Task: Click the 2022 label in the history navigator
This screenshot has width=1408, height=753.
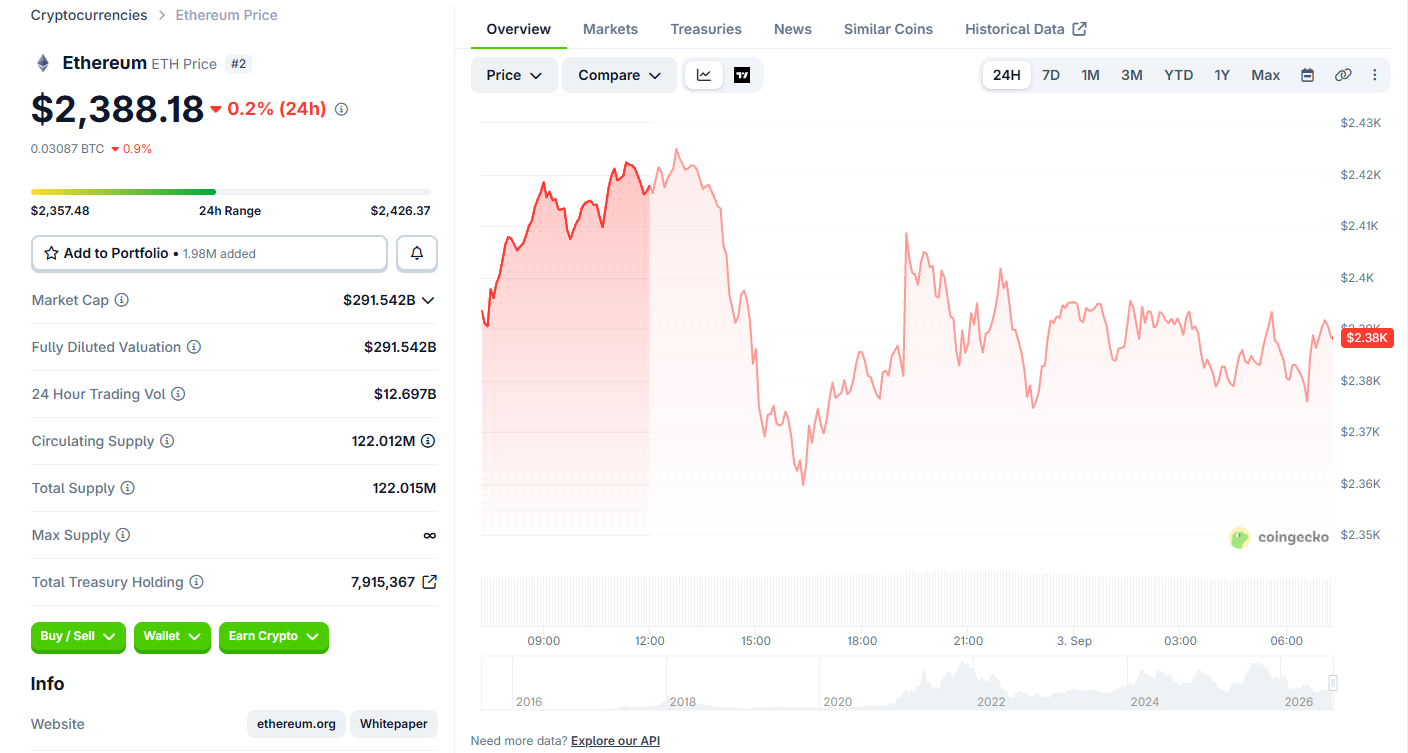Action: coord(991,701)
